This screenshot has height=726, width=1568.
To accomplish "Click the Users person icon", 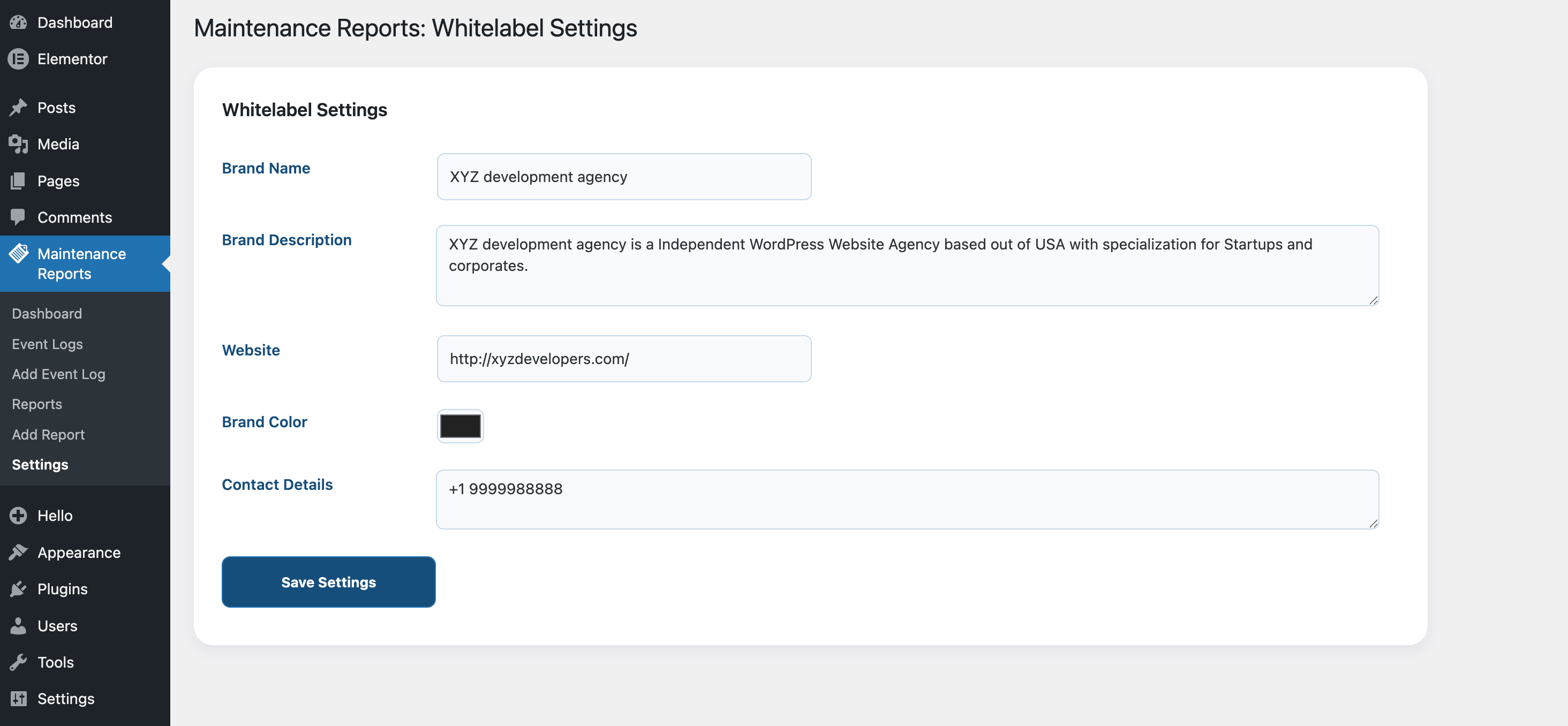I will 18,625.
